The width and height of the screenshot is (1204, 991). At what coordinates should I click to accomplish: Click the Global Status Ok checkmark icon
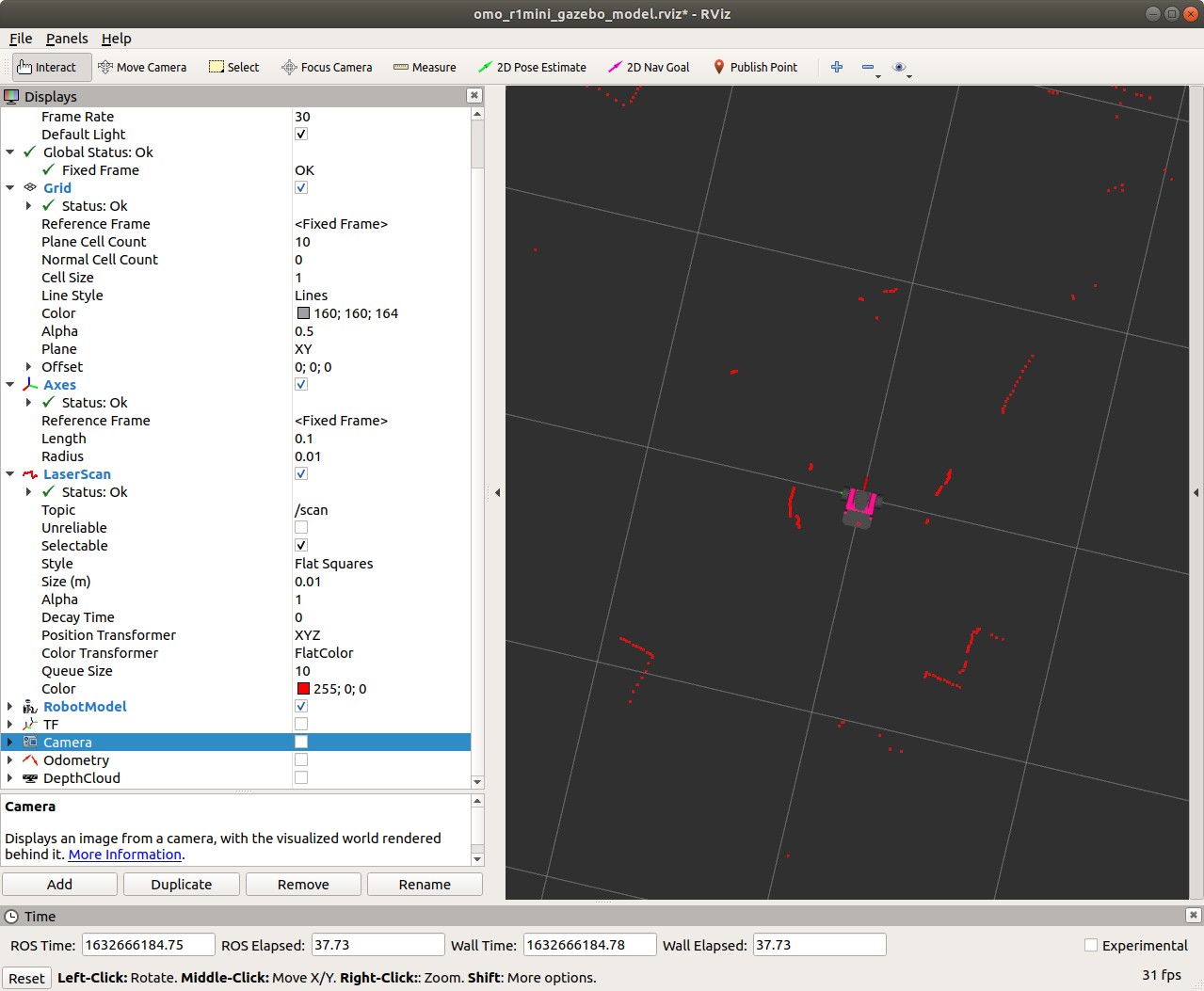[30, 152]
